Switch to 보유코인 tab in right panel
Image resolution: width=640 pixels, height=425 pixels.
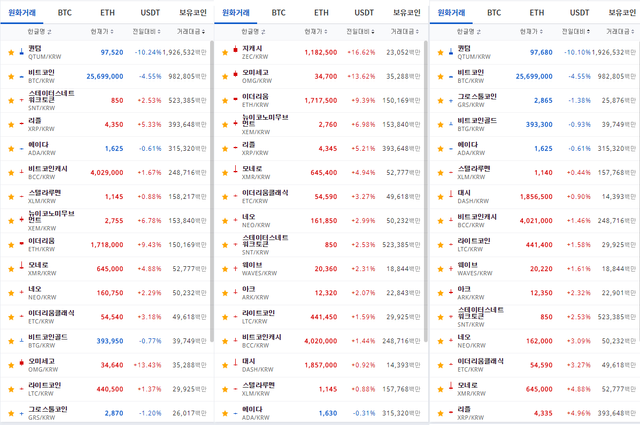tap(622, 13)
